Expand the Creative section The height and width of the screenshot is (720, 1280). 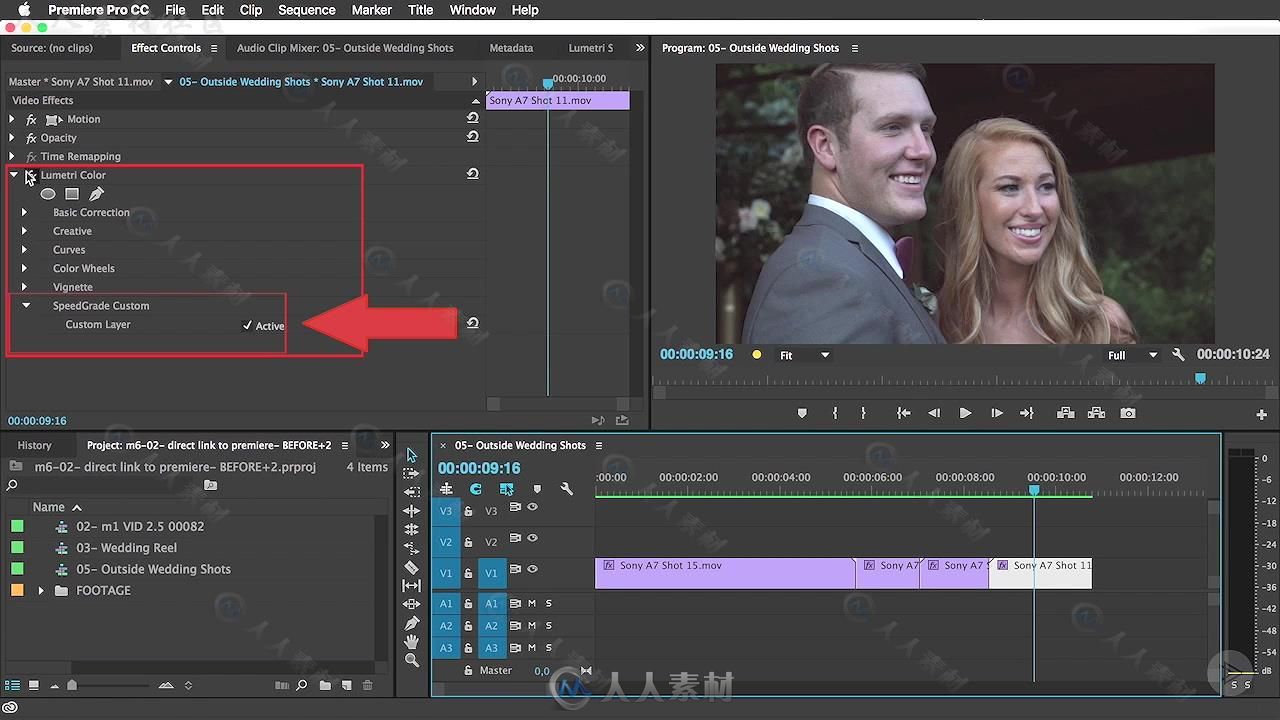click(24, 231)
